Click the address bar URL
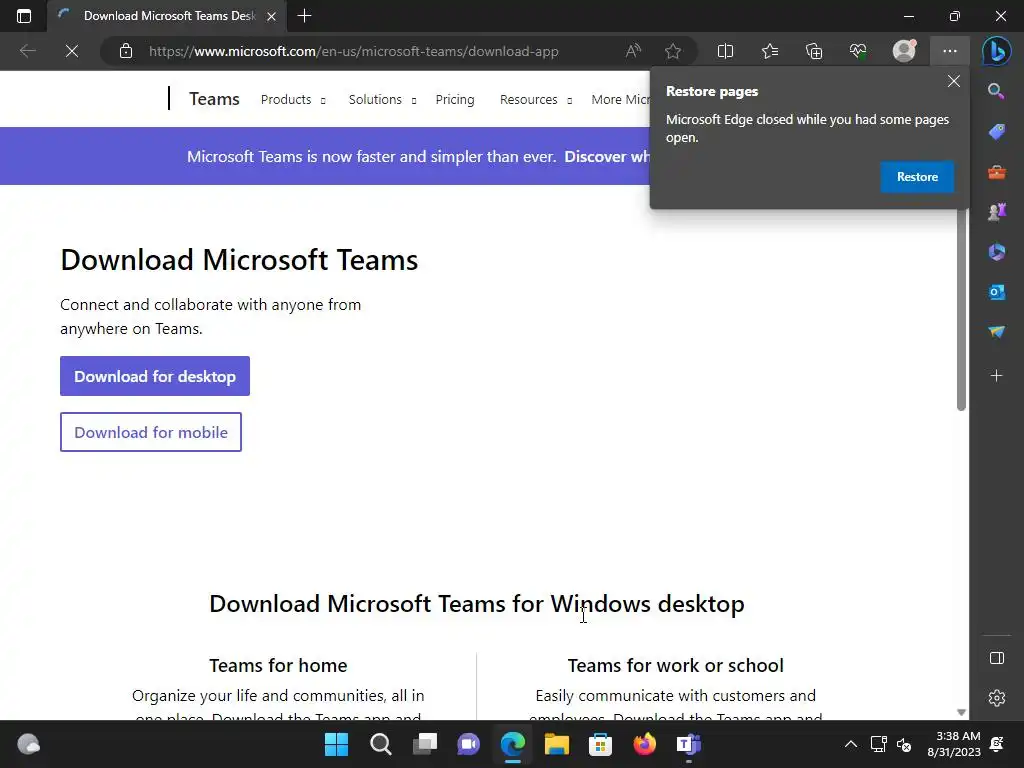 point(353,51)
